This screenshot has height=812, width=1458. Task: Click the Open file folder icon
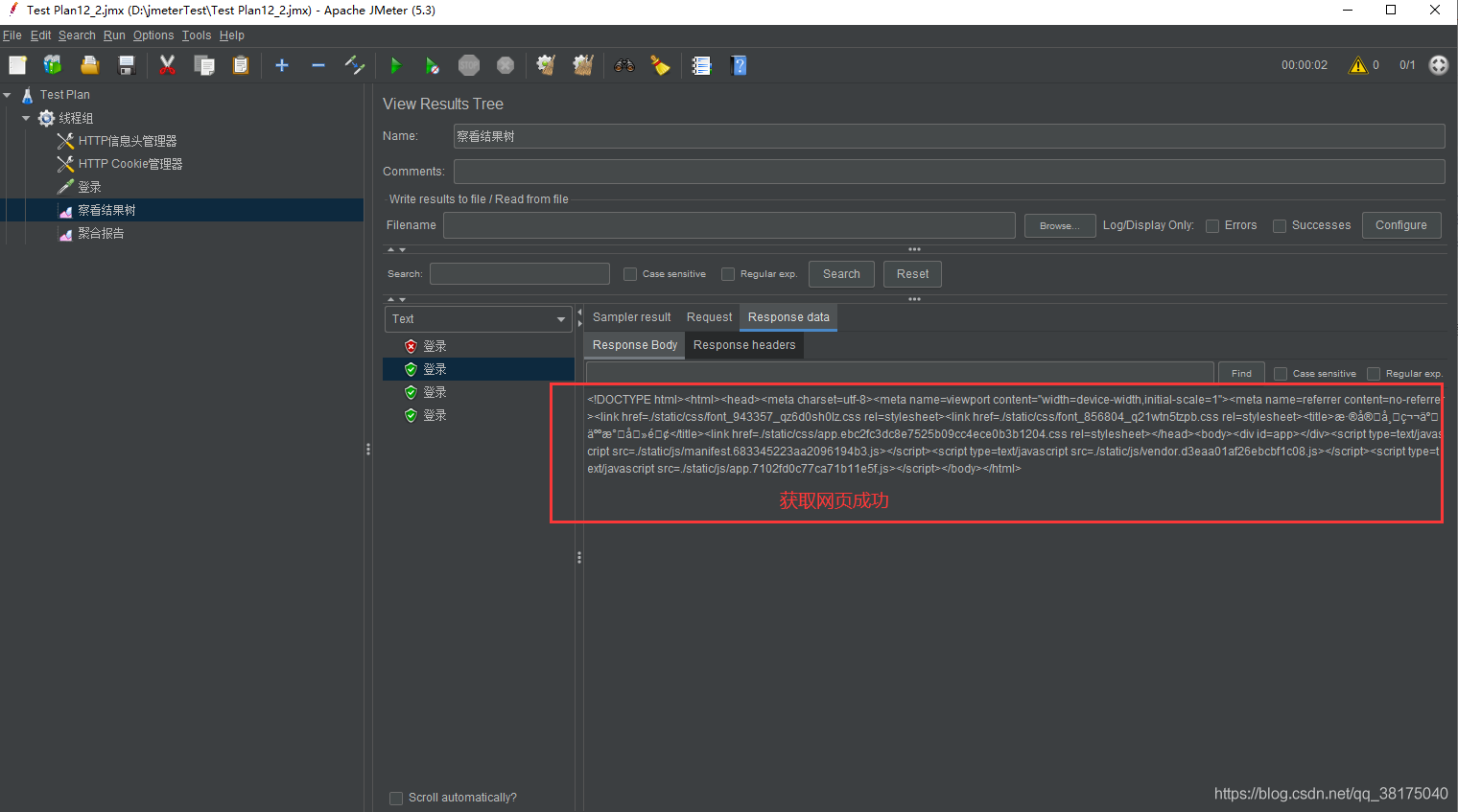pos(89,65)
